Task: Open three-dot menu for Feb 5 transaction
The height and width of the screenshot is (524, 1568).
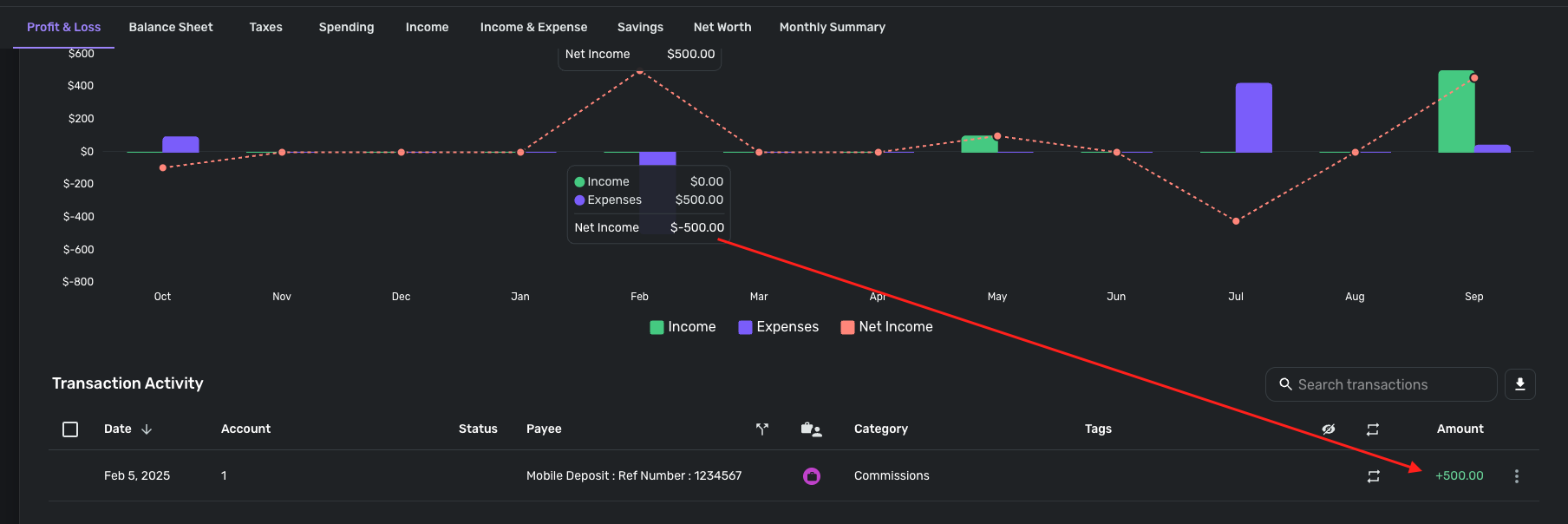Action: coord(1516,476)
